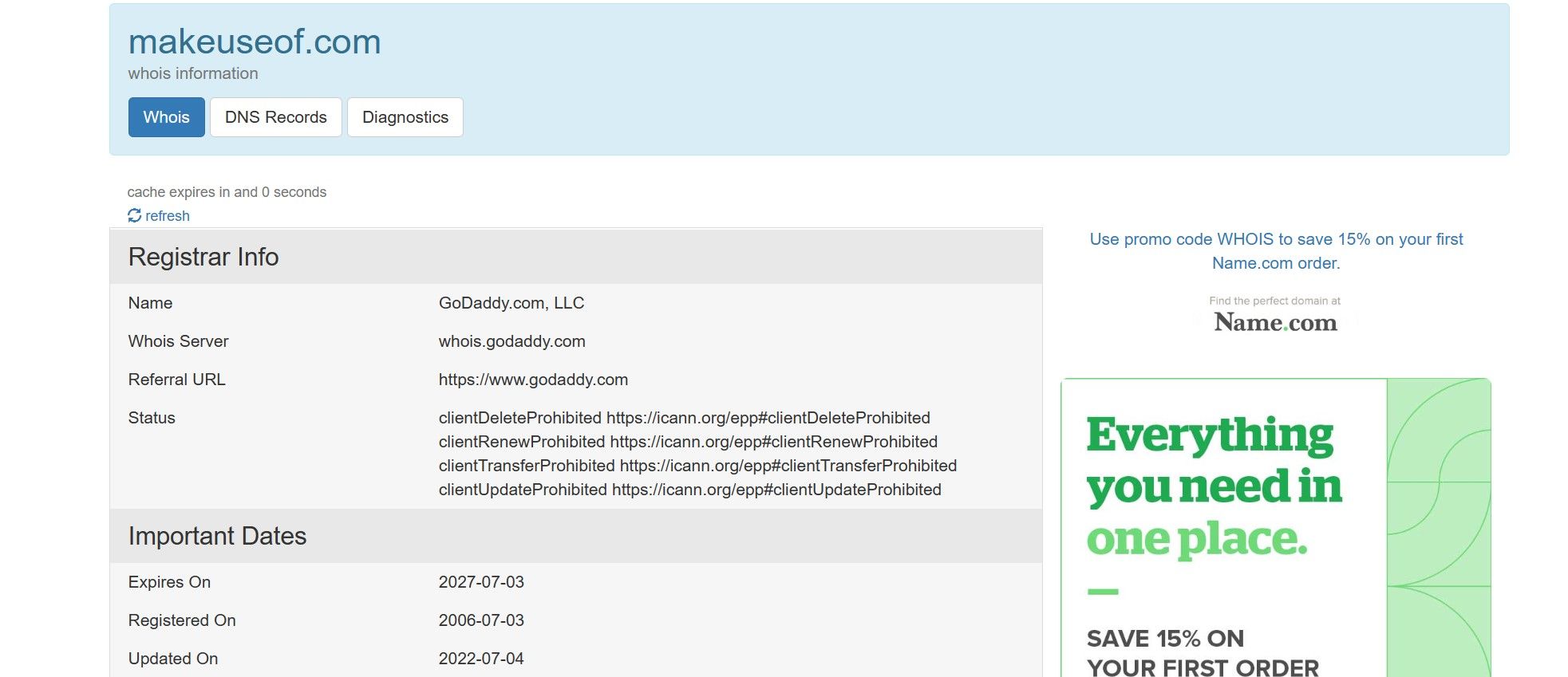Click the Name.com logo
This screenshot has width=1568, height=677.
(x=1275, y=322)
